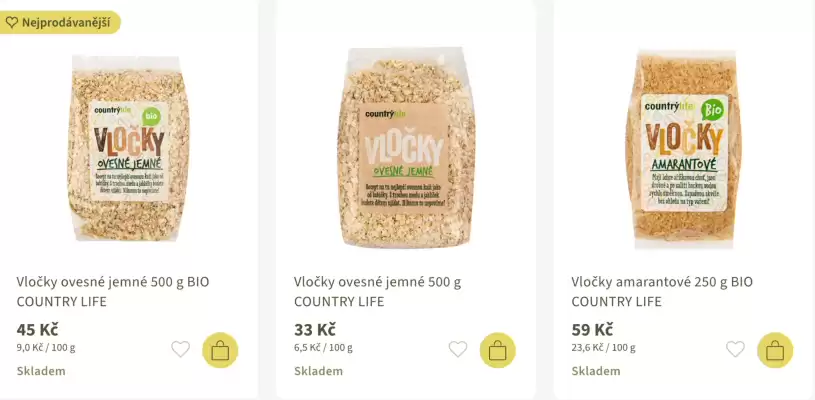
Task: Toggle wishlist heart for 33 Kč flakes
Action: click(458, 349)
